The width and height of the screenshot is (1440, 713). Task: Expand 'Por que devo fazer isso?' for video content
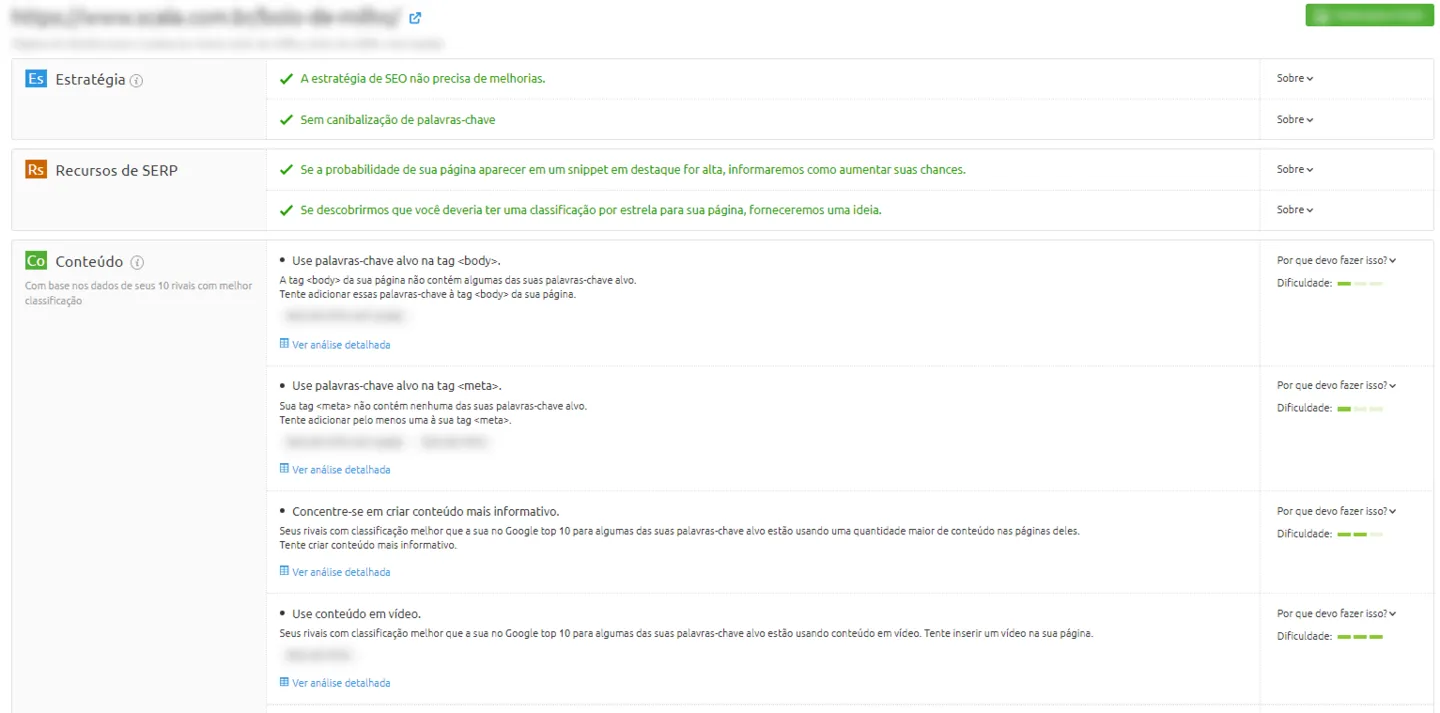pyautogui.click(x=1336, y=613)
